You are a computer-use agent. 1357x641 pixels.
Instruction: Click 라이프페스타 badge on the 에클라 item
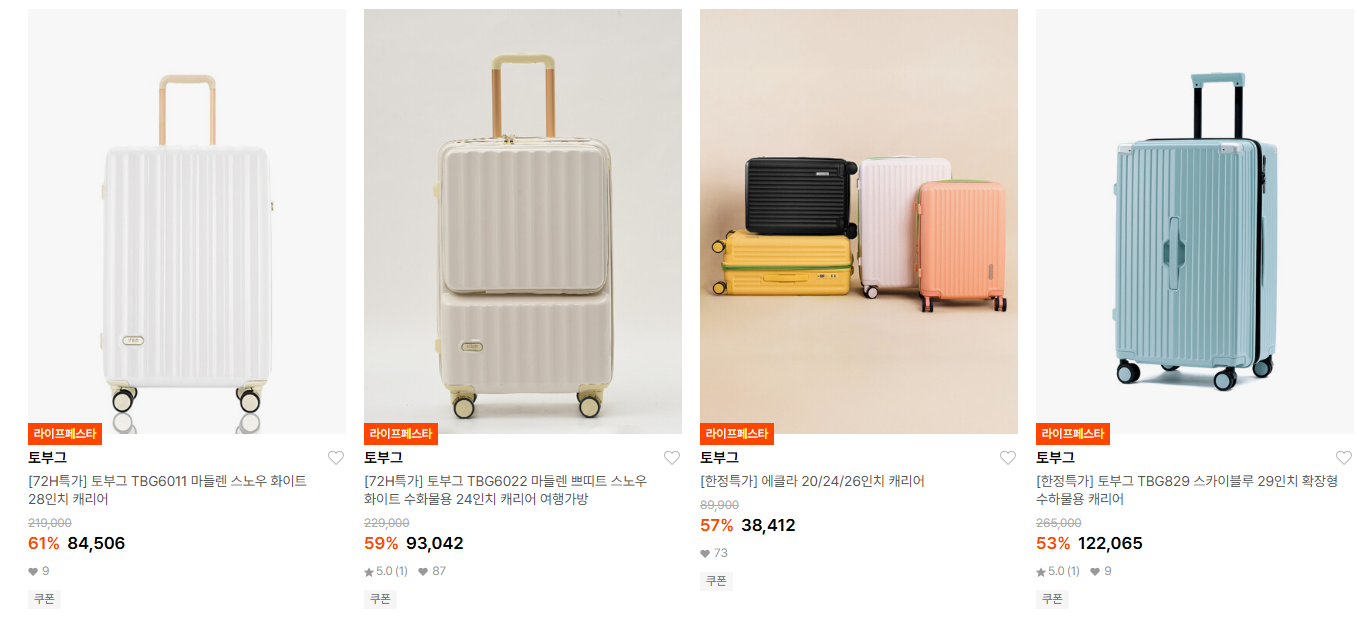(x=737, y=434)
